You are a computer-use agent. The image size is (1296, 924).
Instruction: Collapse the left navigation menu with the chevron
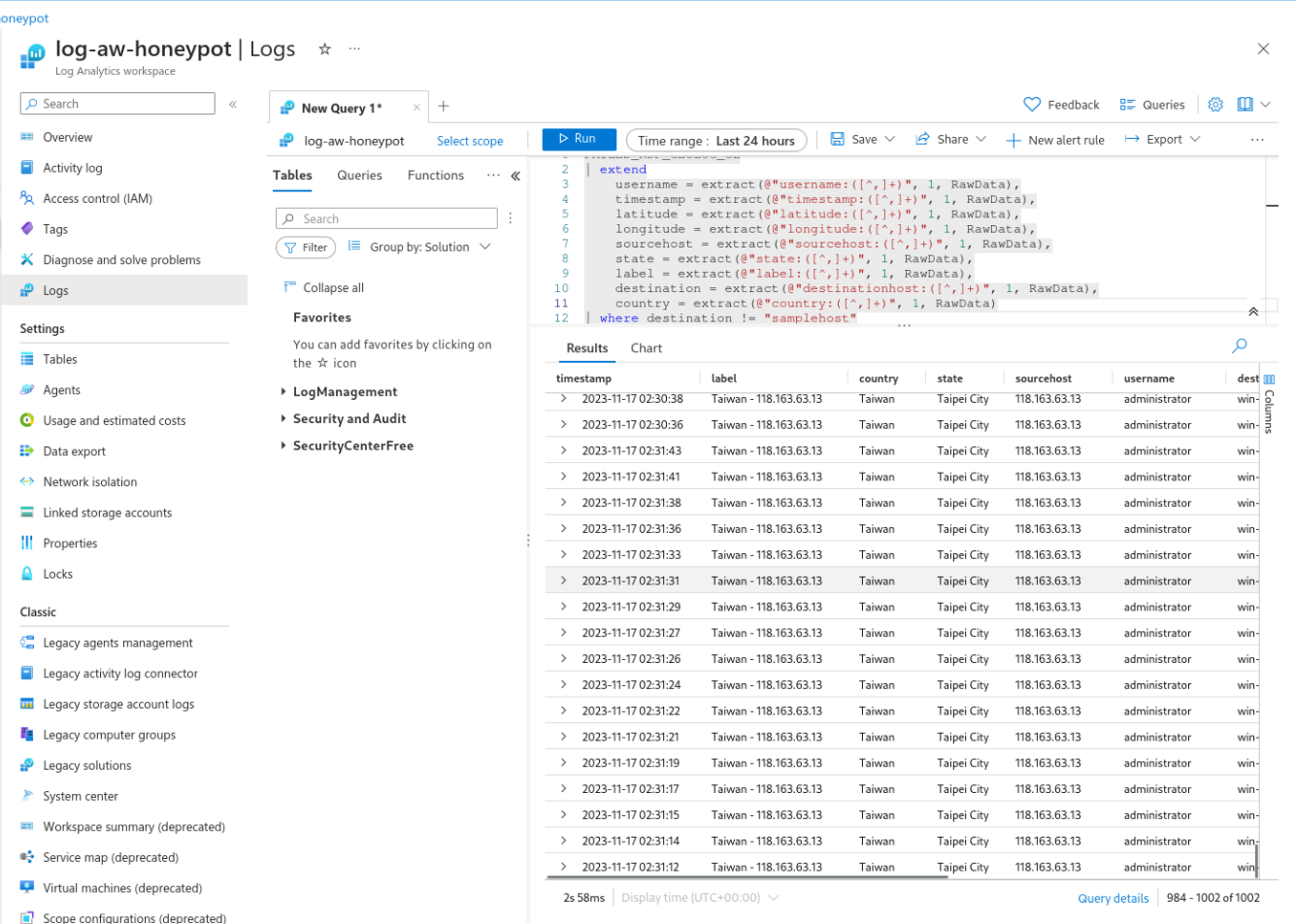point(233,104)
